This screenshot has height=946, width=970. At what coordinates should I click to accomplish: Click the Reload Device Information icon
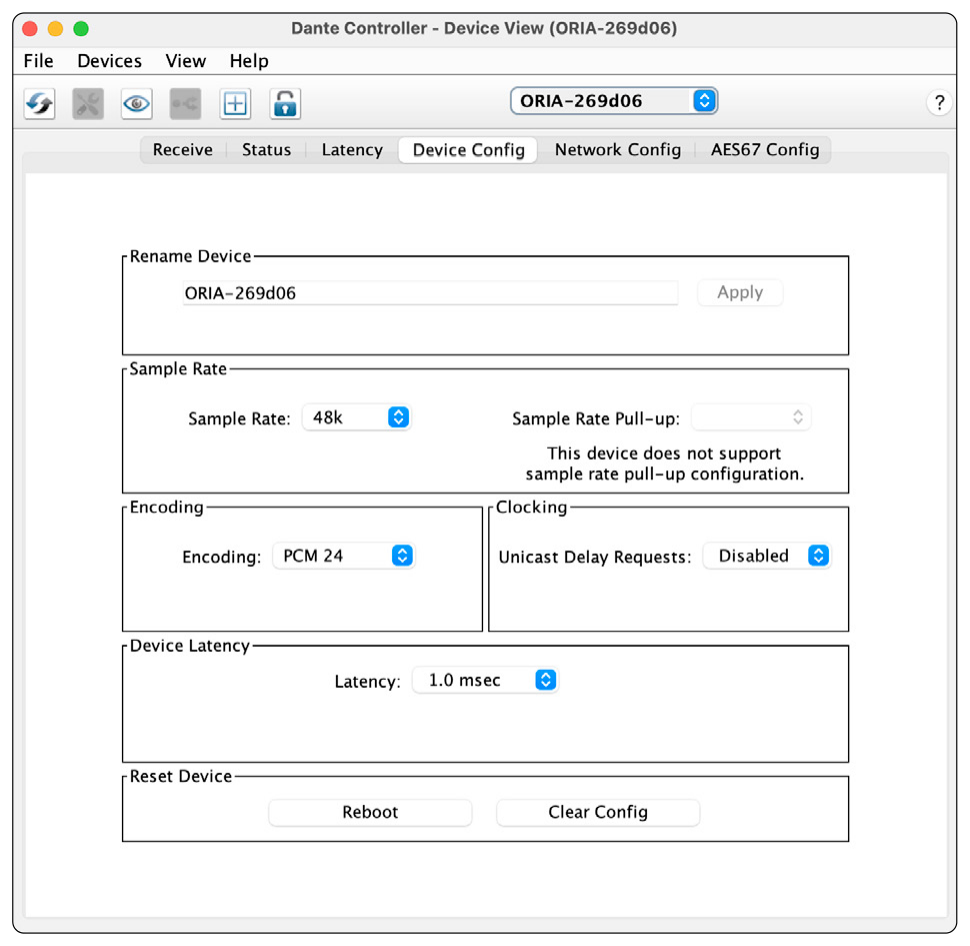(x=40, y=103)
